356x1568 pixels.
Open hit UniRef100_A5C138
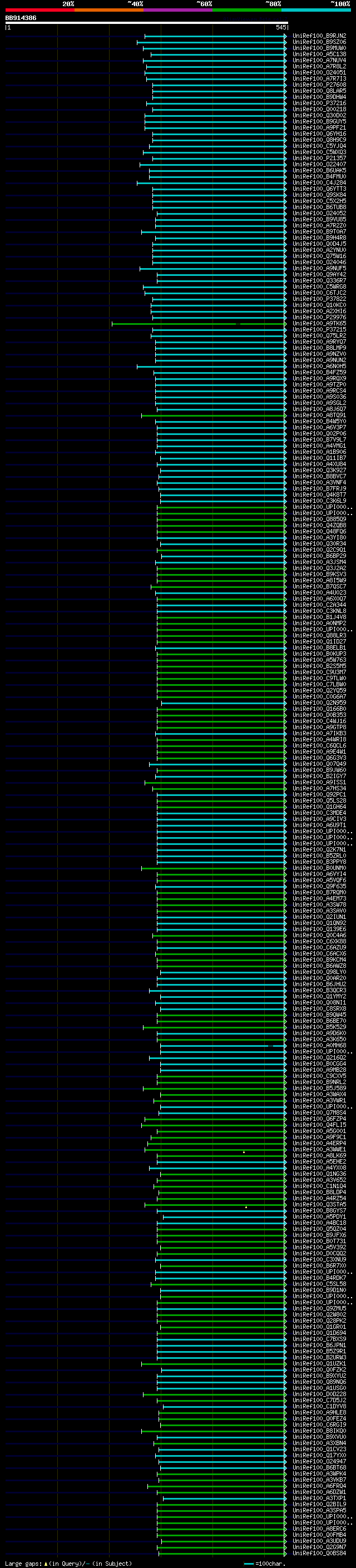(x=319, y=54)
